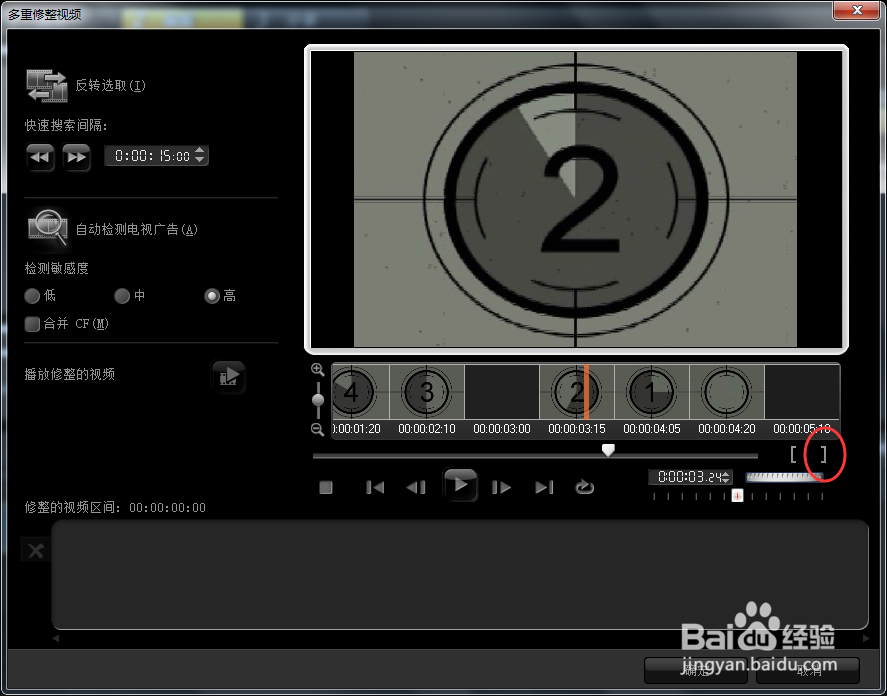
Task: Click the 确定 confirm button
Action: (697, 670)
